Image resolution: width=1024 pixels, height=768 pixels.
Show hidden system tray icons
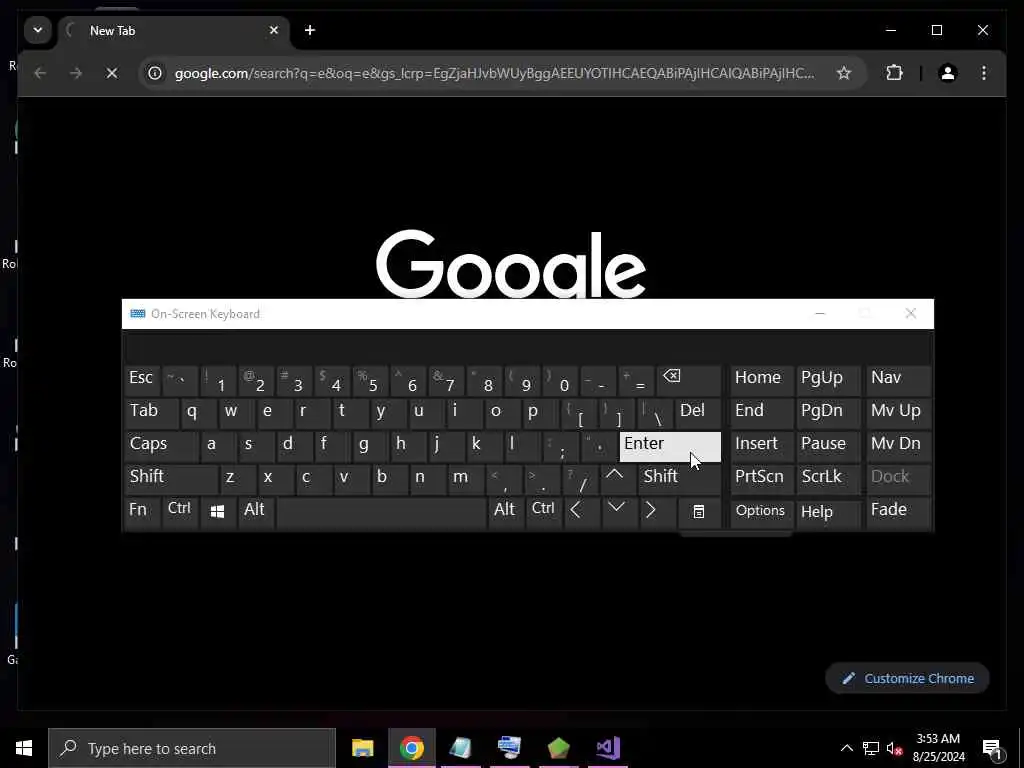(846, 748)
